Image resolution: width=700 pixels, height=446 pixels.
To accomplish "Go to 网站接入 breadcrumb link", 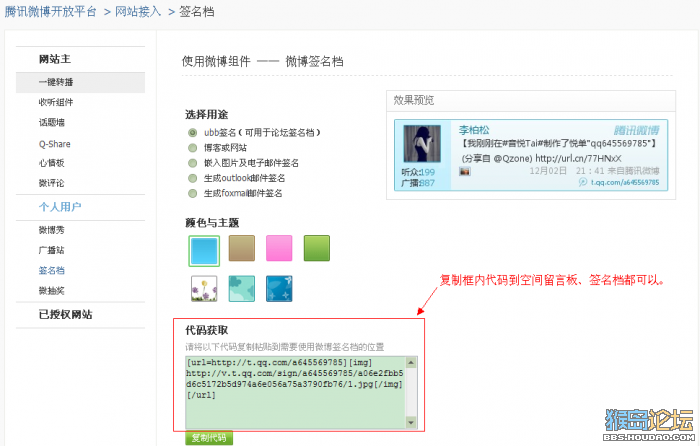I will point(138,12).
